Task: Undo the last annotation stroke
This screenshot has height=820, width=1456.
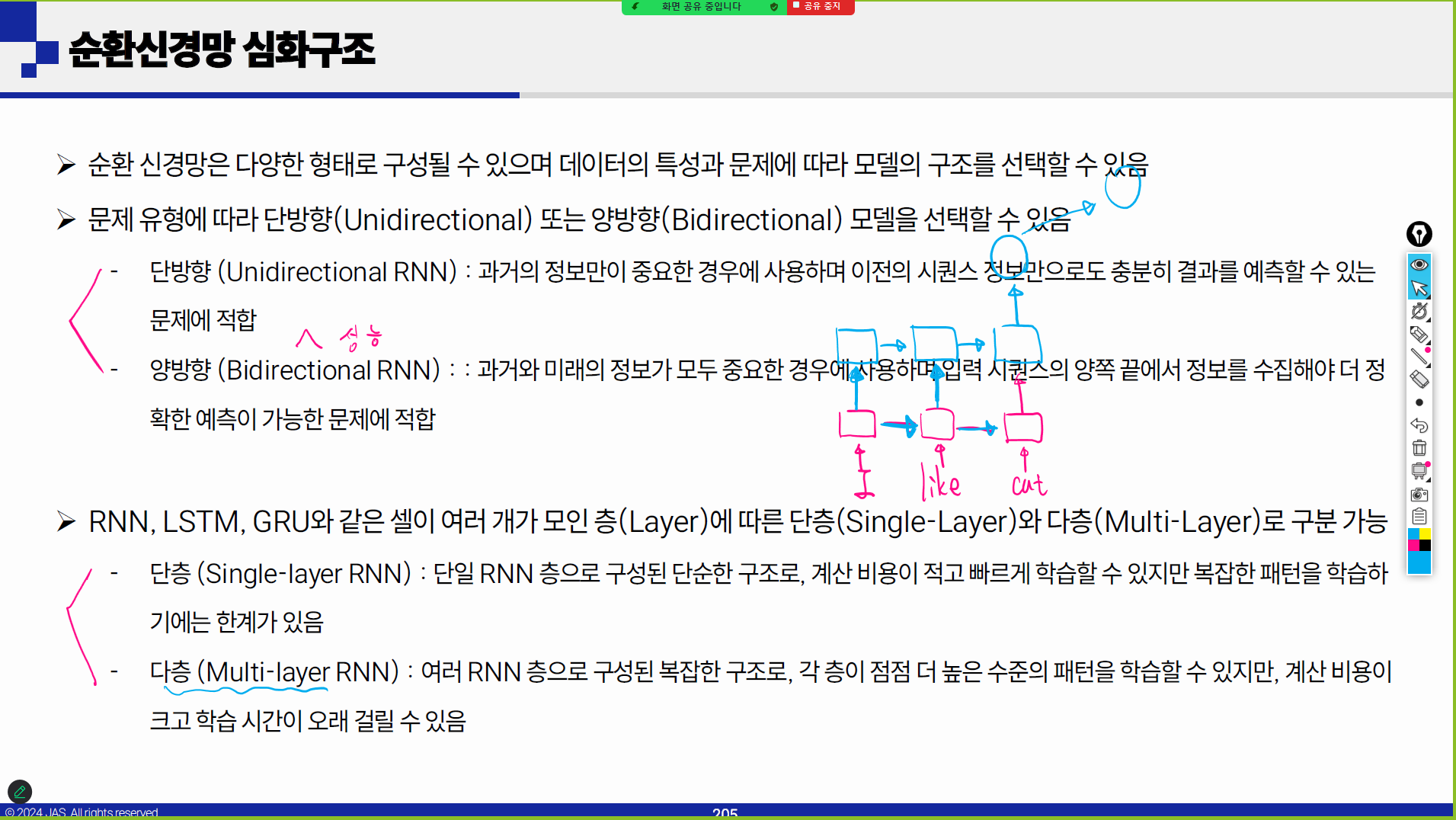Action: [x=1419, y=425]
